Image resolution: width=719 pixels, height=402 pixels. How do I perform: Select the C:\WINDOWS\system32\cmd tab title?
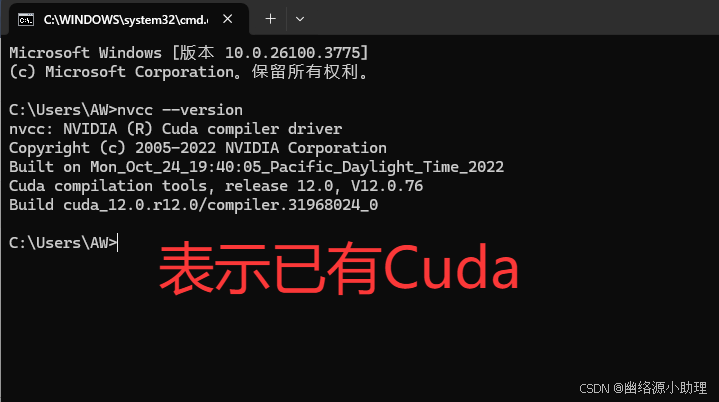point(126,20)
